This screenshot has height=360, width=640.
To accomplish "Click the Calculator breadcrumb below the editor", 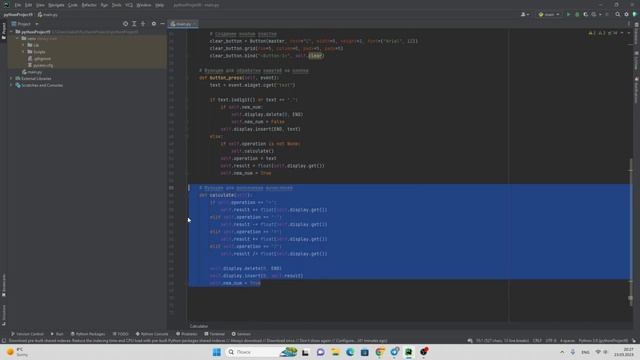I will point(199,326).
